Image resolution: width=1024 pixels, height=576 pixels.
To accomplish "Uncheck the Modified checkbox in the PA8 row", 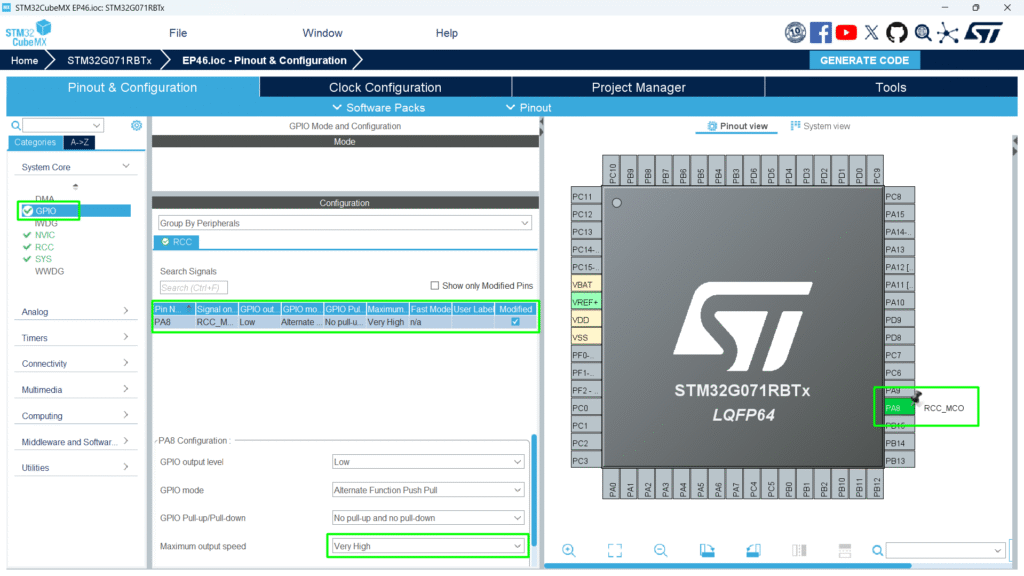I will click(x=515, y=322).
